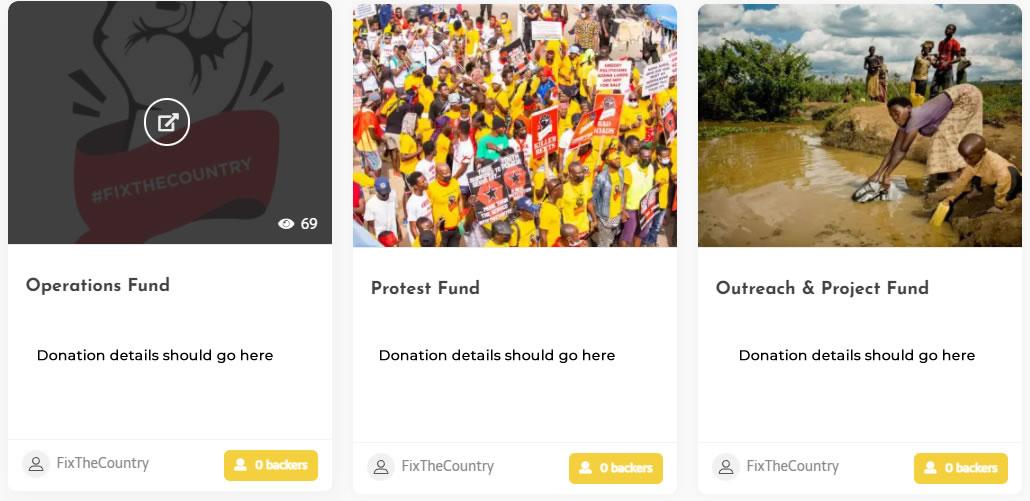Visit FixTheCountry author link under Outreach & Project Fund

792,466
